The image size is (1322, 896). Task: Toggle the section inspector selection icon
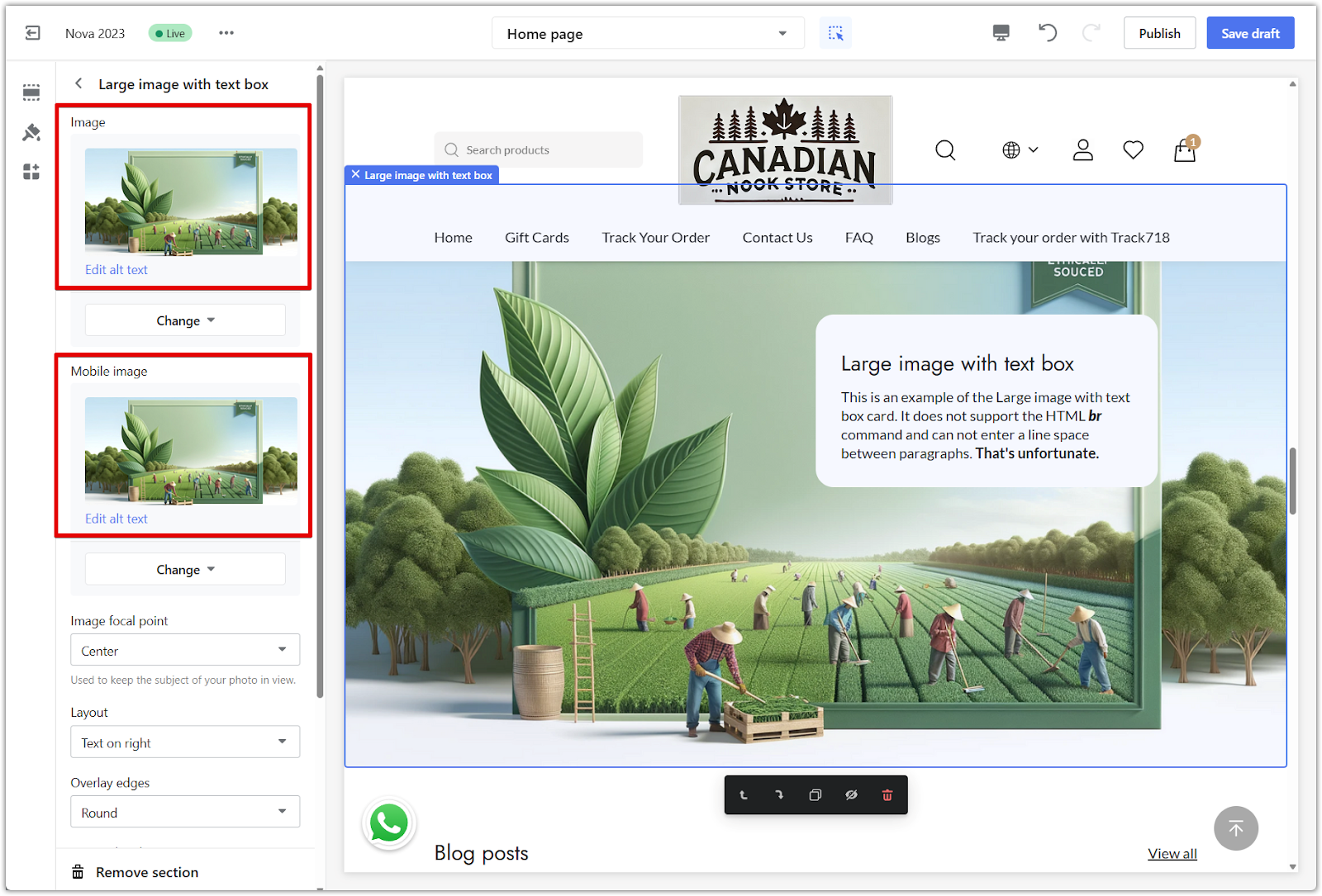pos(835,33)
